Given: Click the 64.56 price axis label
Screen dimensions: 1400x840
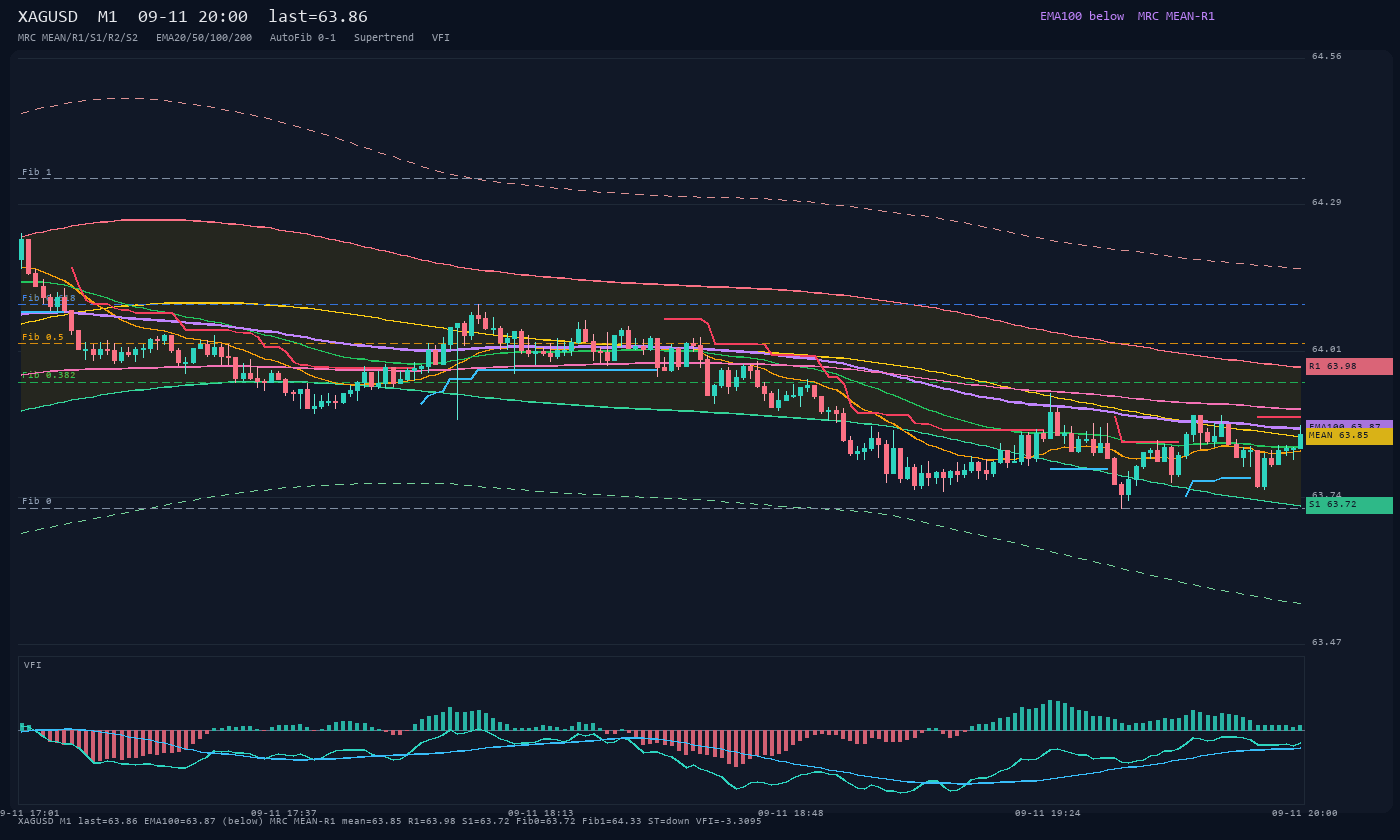Looking at the screenshot, I should 1327,56.
